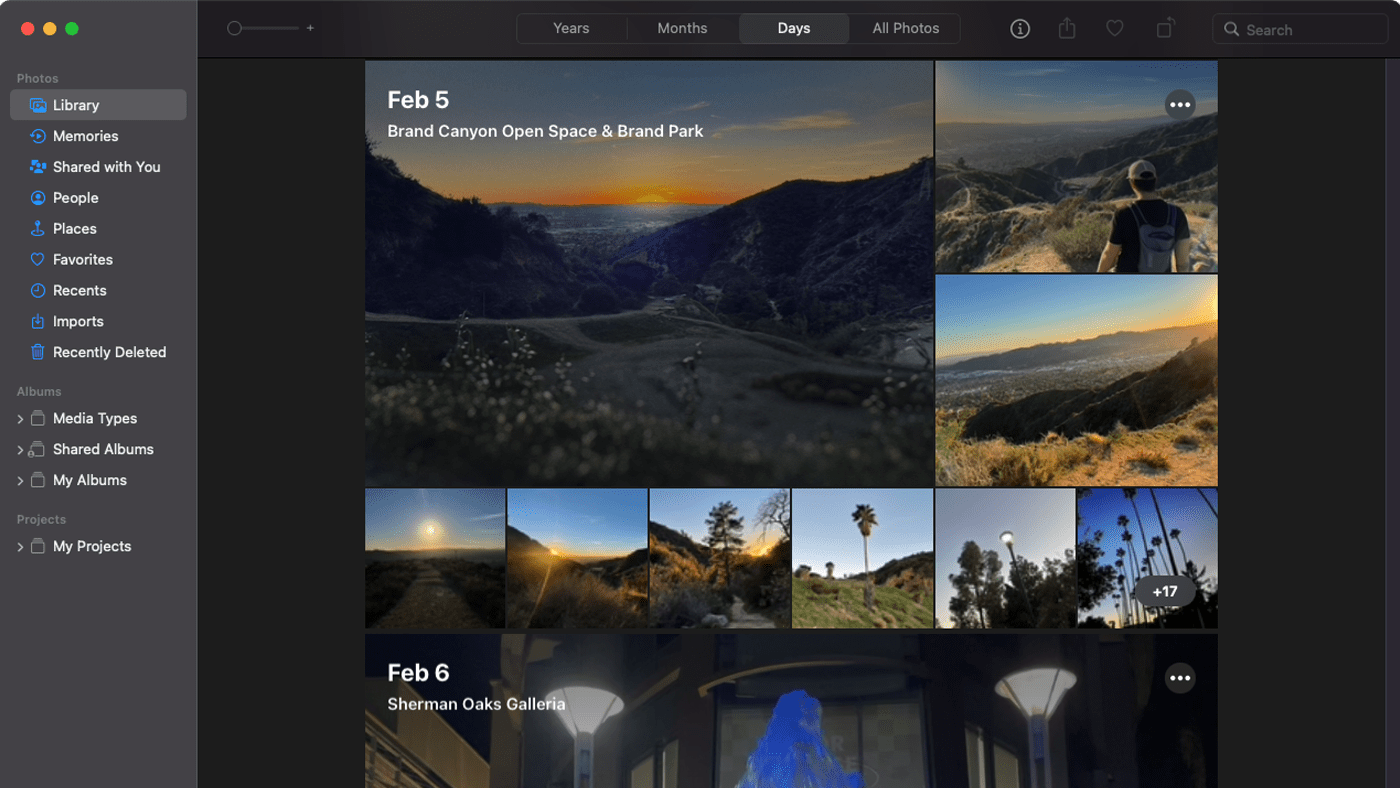Open the Places view in the sidebar
Screen dimensions: 1400x788
pyautogui.click(x=74, y=229)
